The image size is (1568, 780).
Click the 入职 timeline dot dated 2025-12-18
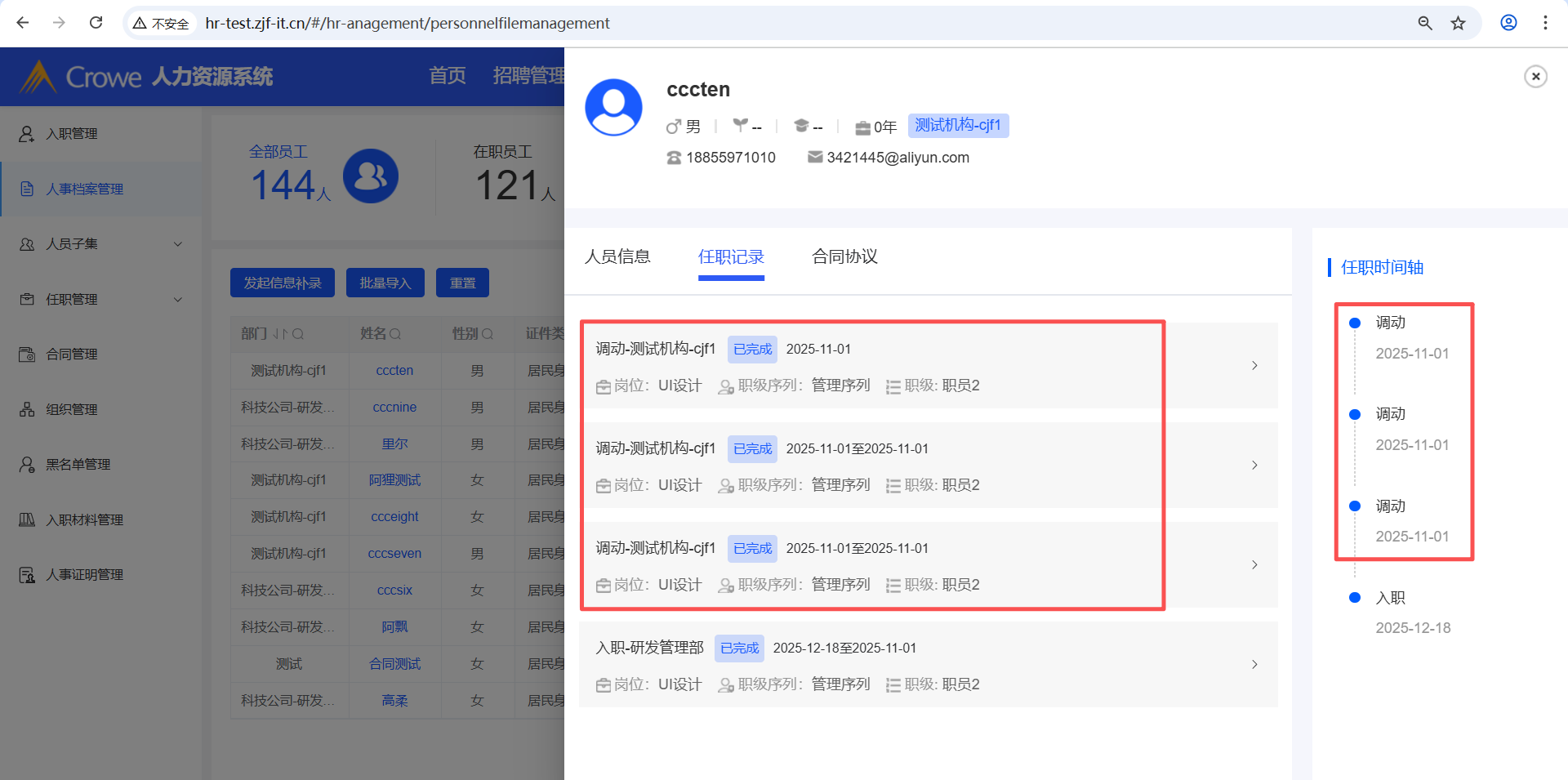click(1355, 598)
